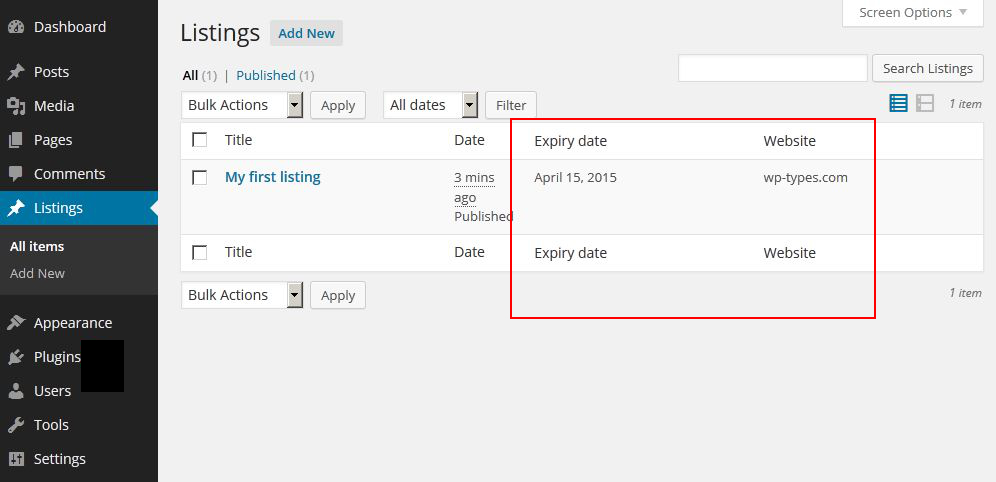Switch to list view icon
Image resolution: width=996 pixels, height=482 pixels.
point(898,103)
